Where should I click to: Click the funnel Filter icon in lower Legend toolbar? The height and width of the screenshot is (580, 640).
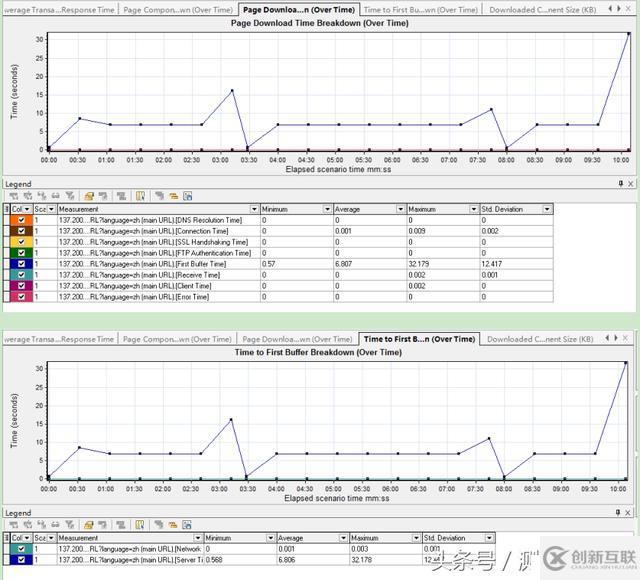(70, 525)
